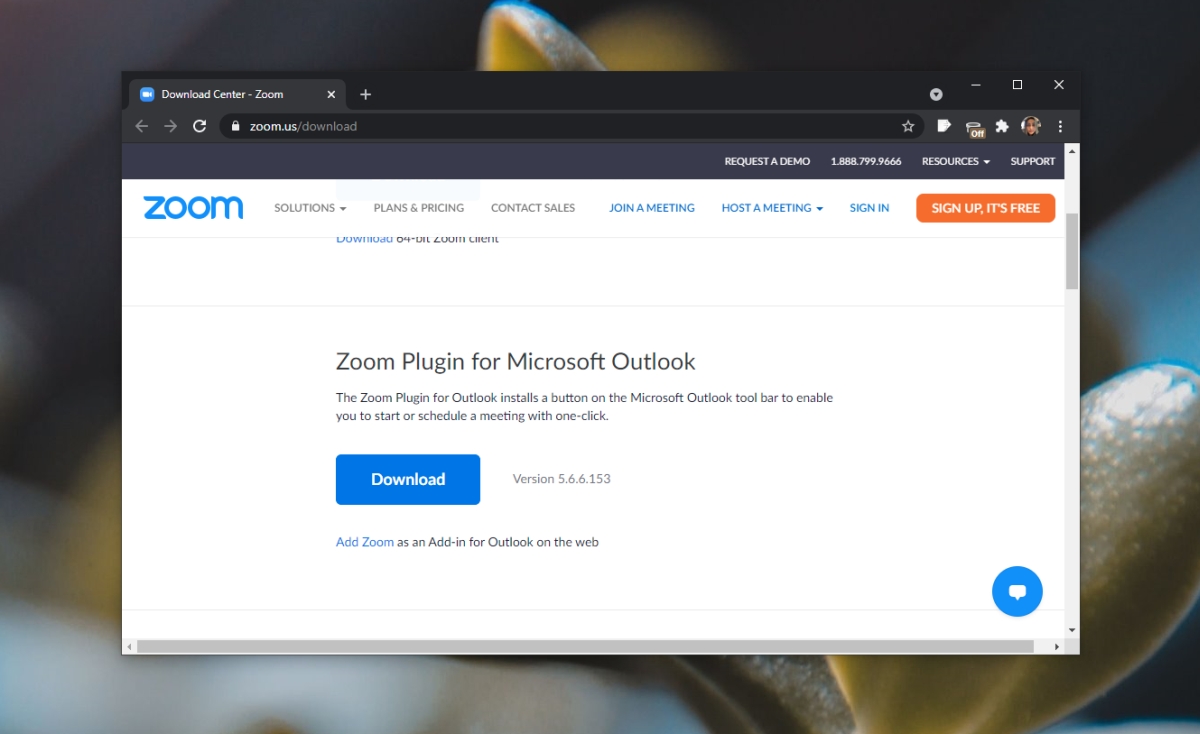
Task: Go forward with the browser forward arrow
Action: coord(170,126)
